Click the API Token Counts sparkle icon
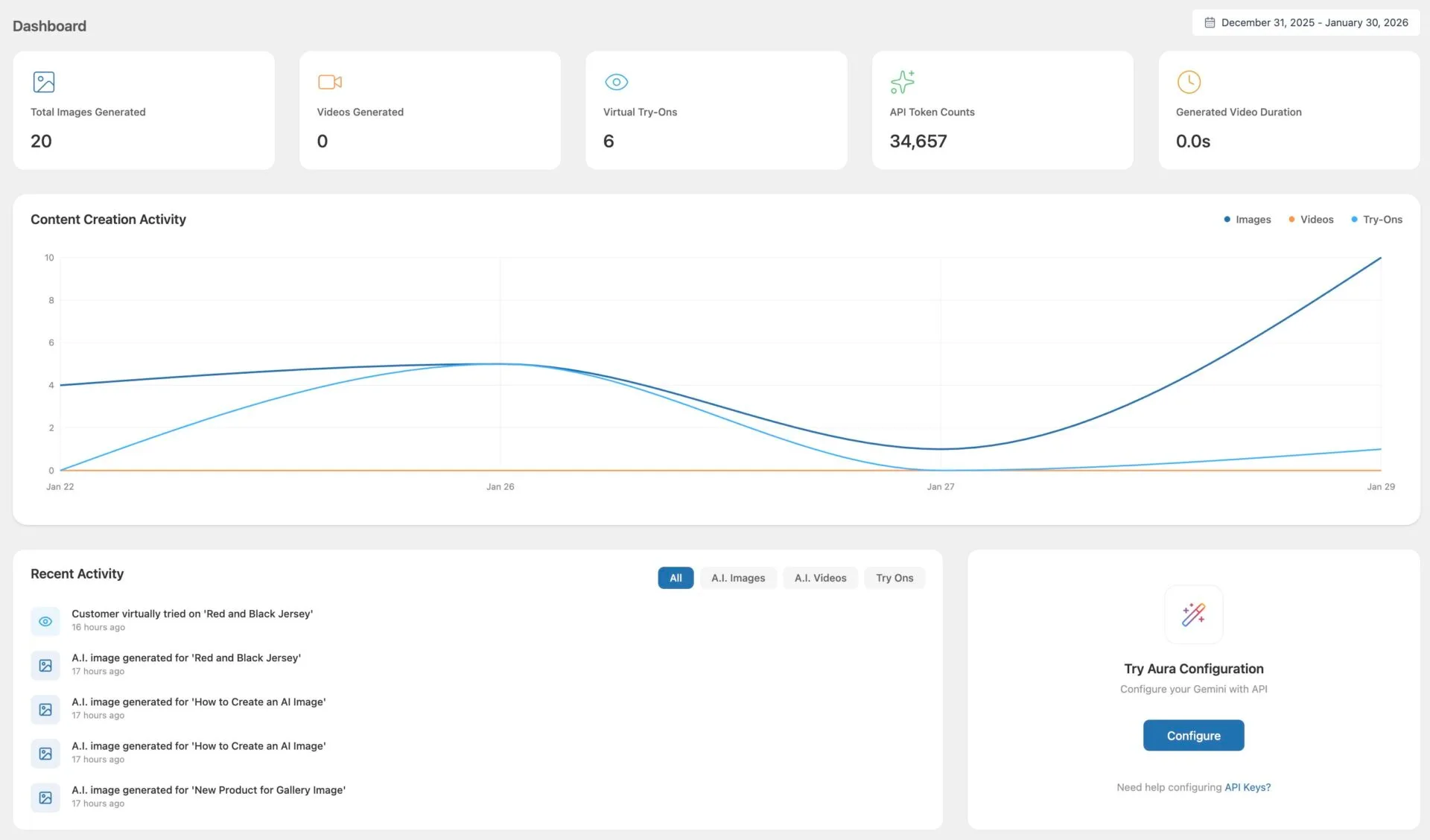This screenshot has width=1430, height=840. (903, 82)
